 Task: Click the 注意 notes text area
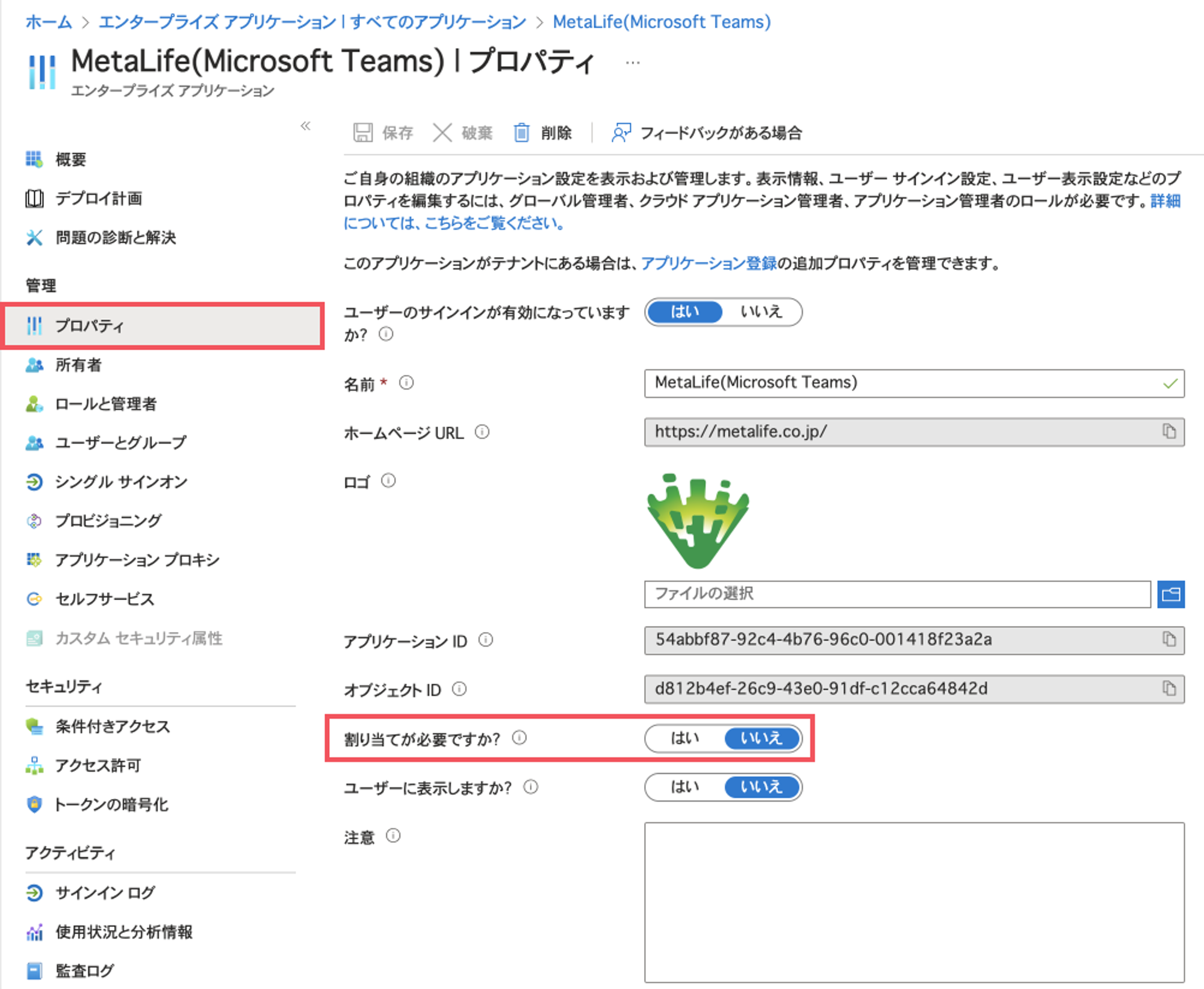click(914, 902)
